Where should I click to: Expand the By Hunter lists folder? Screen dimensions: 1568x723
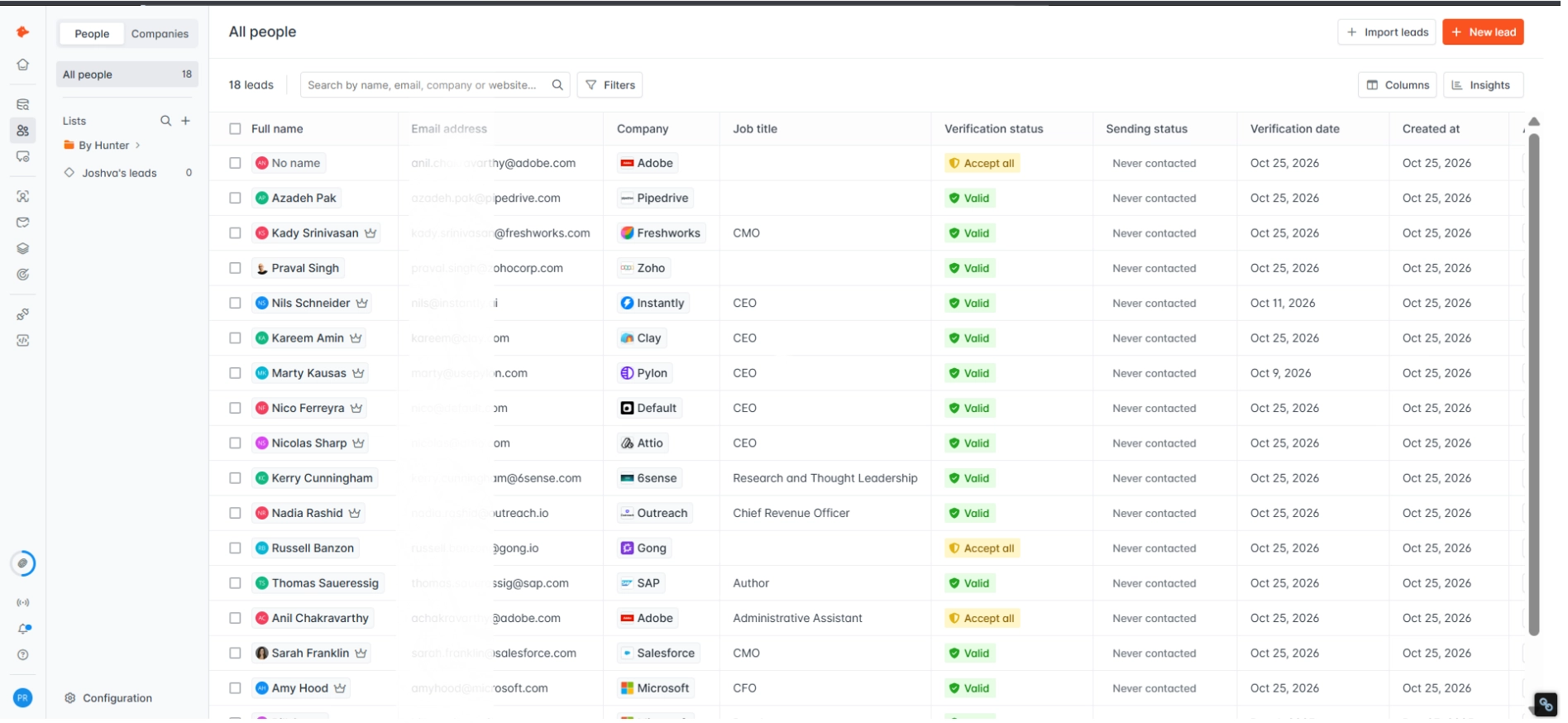[103, 146]
